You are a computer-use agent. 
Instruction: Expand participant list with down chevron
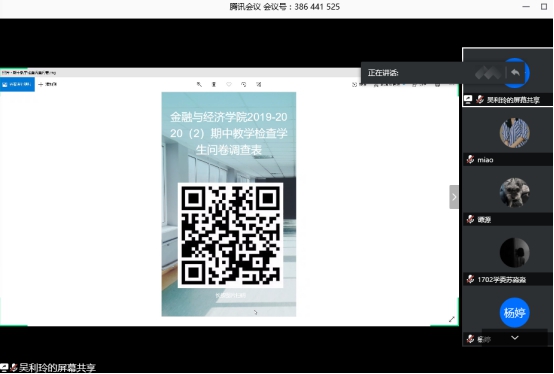coord(515,338)
